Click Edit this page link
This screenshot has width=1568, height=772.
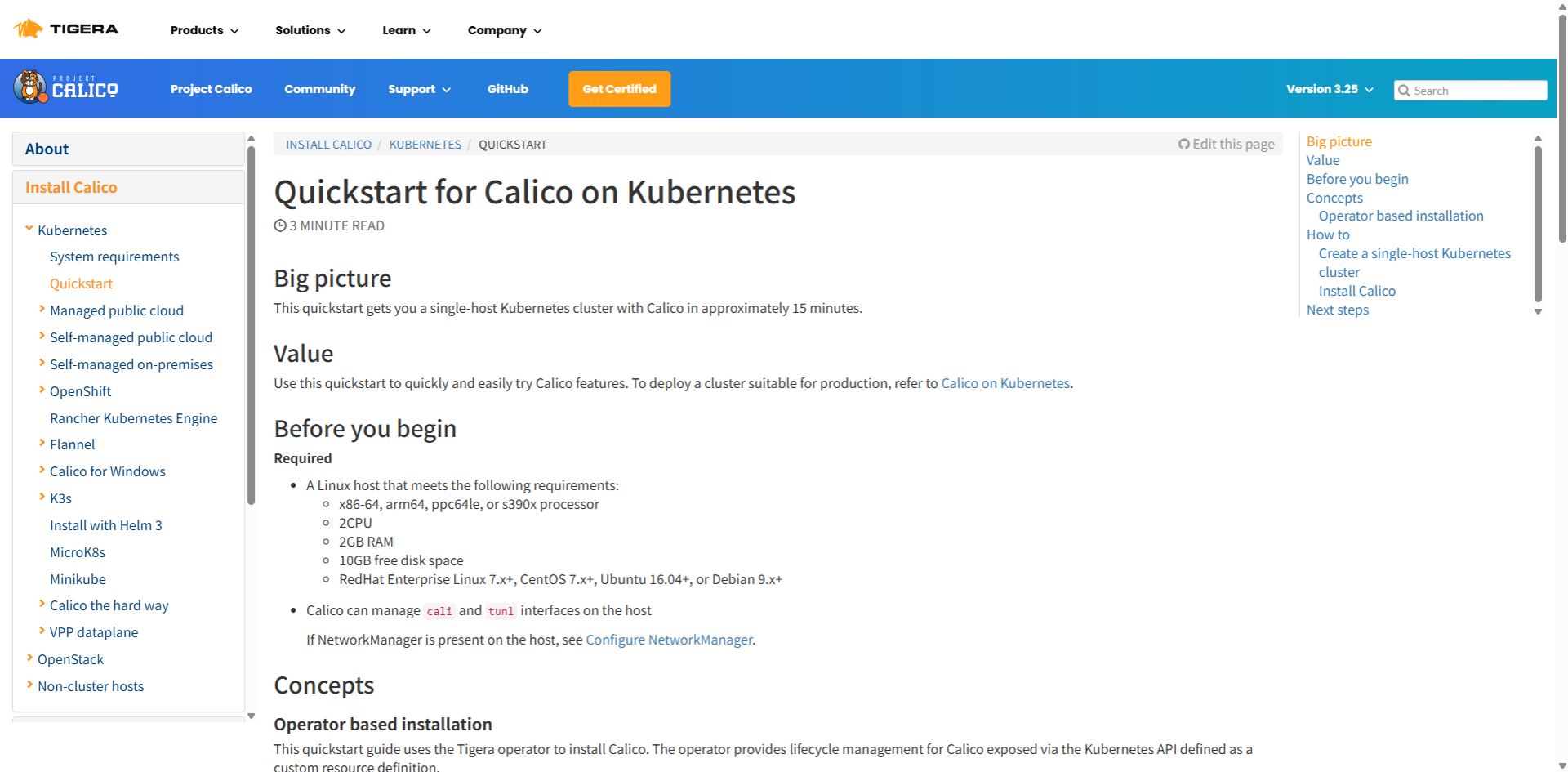point(1226,144)
